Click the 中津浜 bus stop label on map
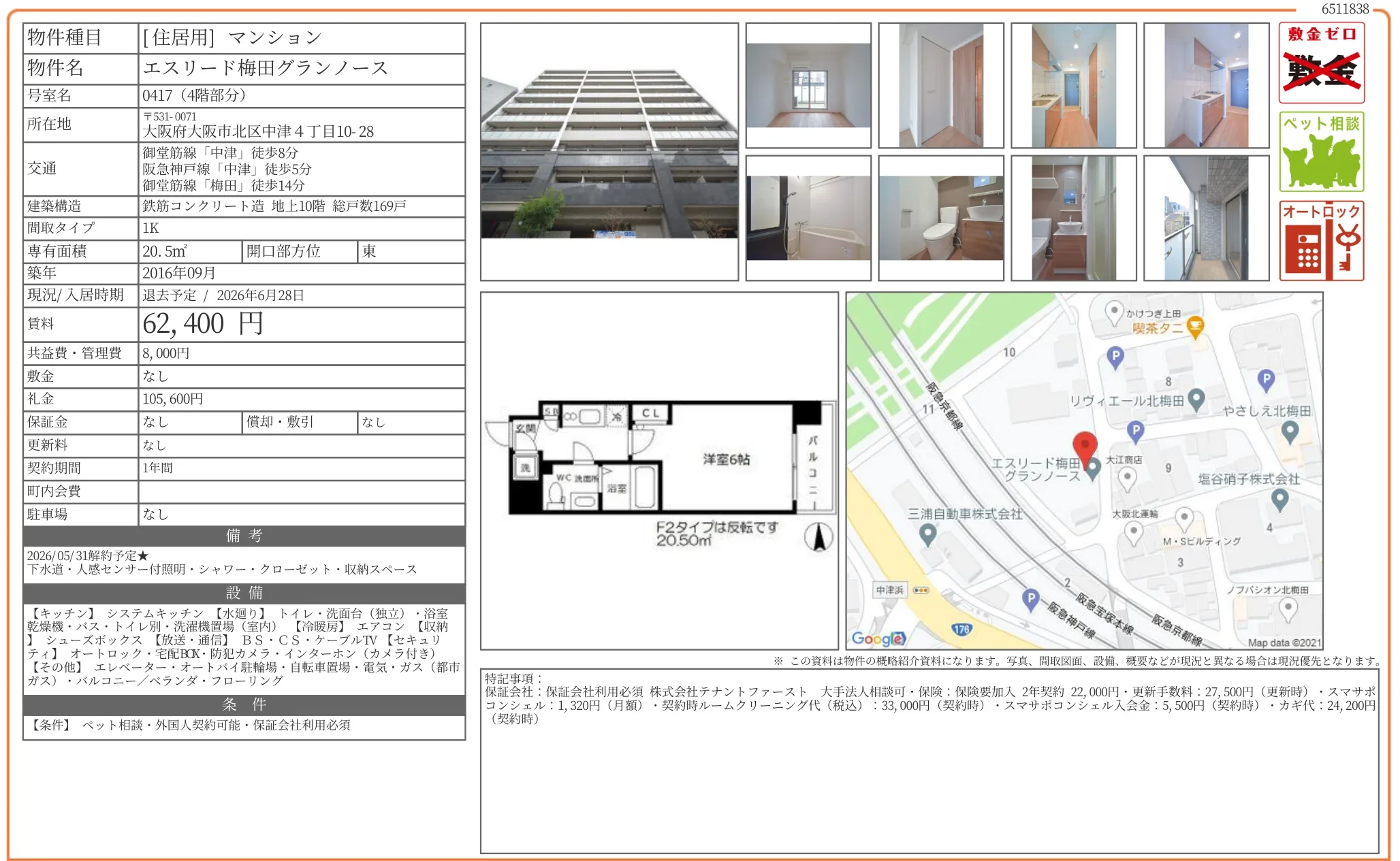The height and width of the screenshot is (861, 1400). point(889,590)
